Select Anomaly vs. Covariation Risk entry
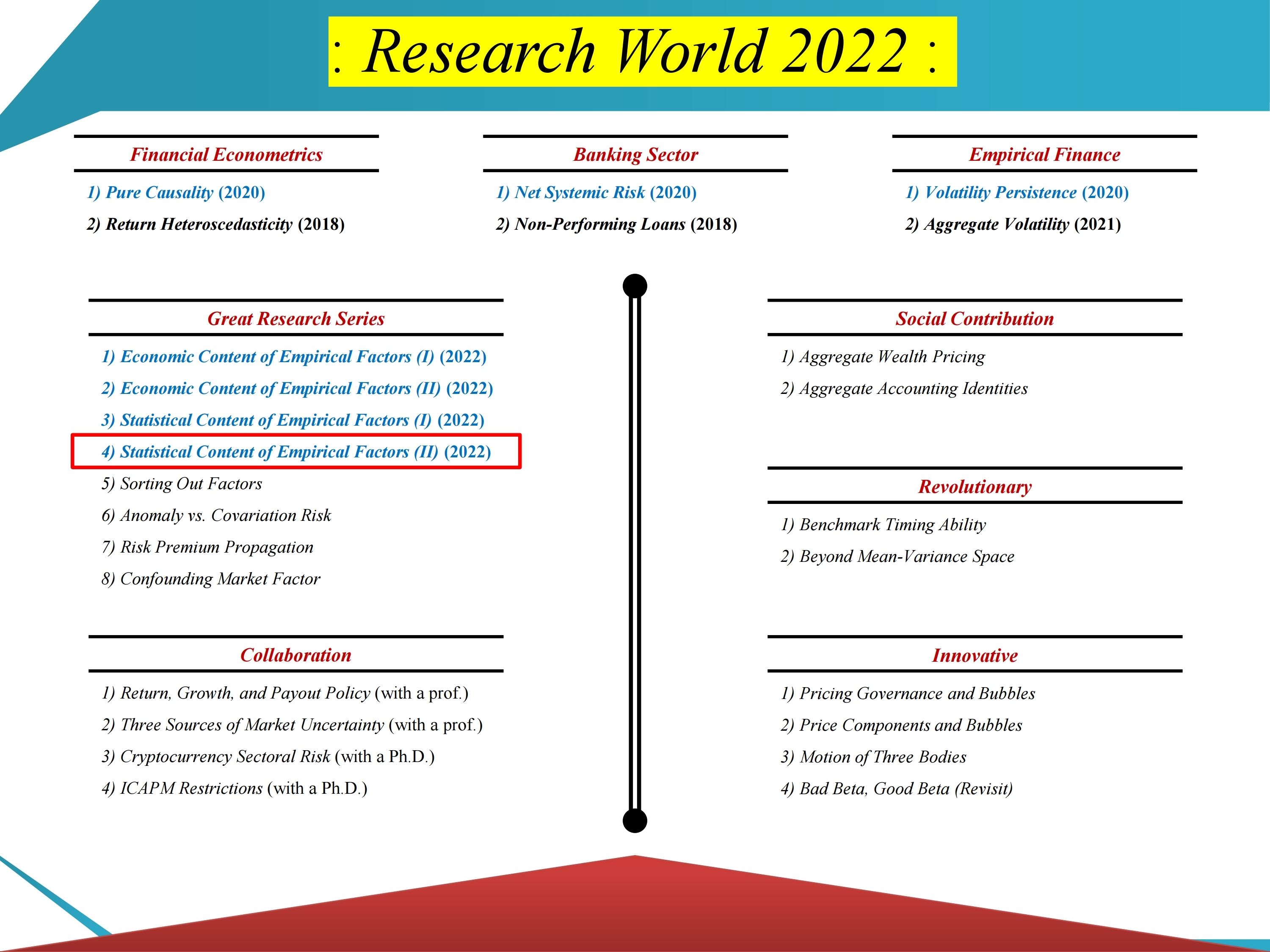 216,515
